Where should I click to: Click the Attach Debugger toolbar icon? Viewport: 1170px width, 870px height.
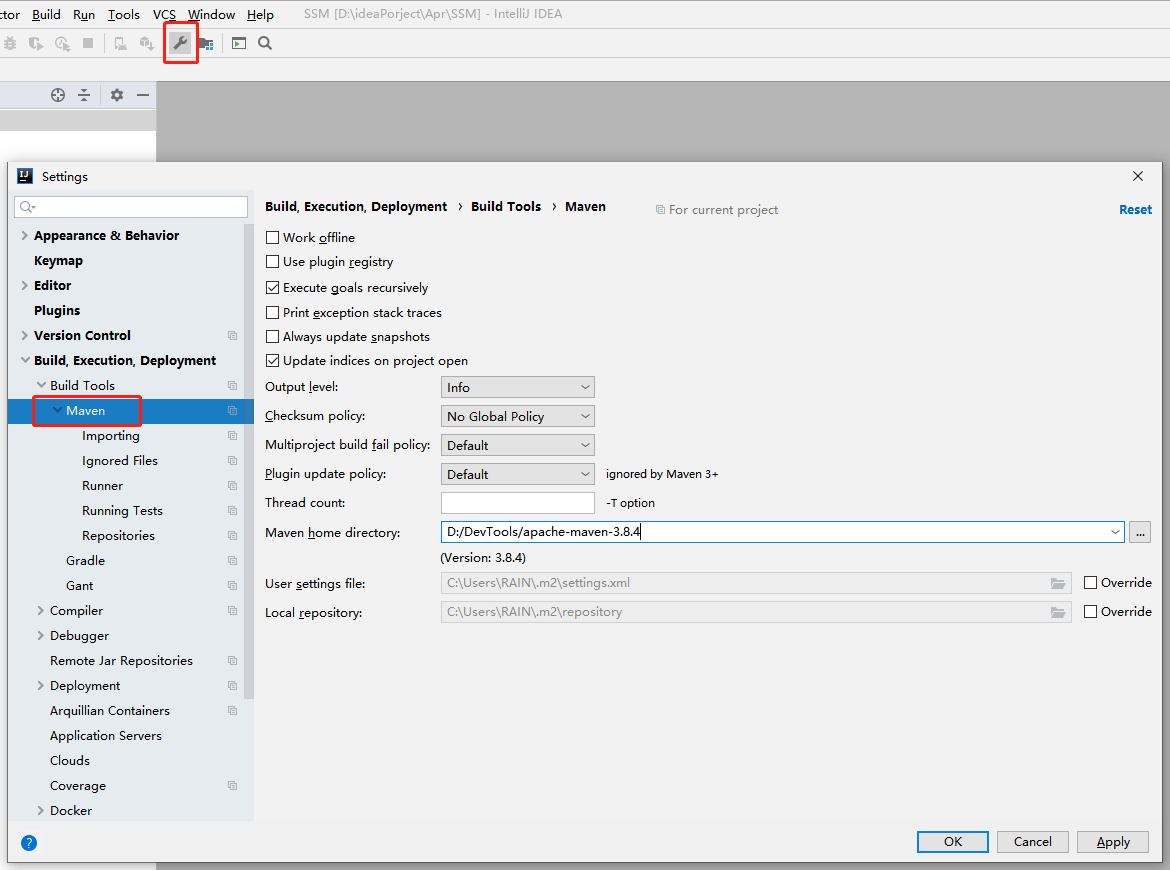pos(120,43)
